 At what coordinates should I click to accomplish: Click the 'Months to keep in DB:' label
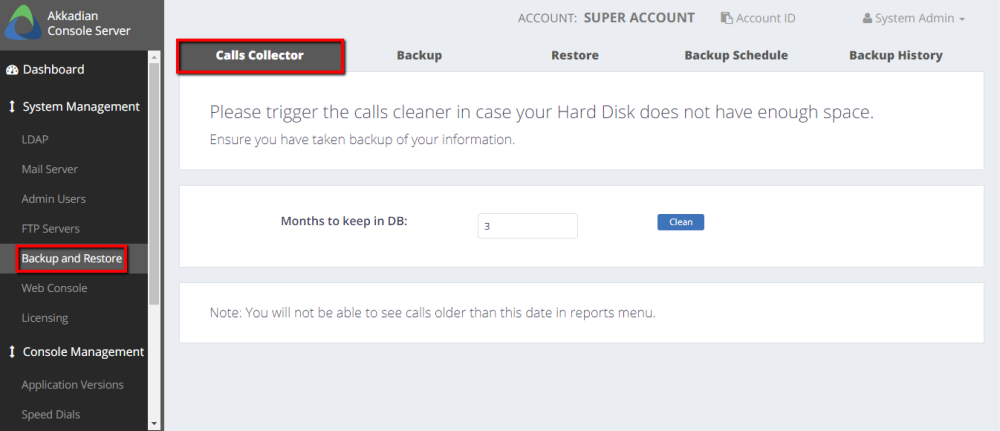[x=344, y=221]
